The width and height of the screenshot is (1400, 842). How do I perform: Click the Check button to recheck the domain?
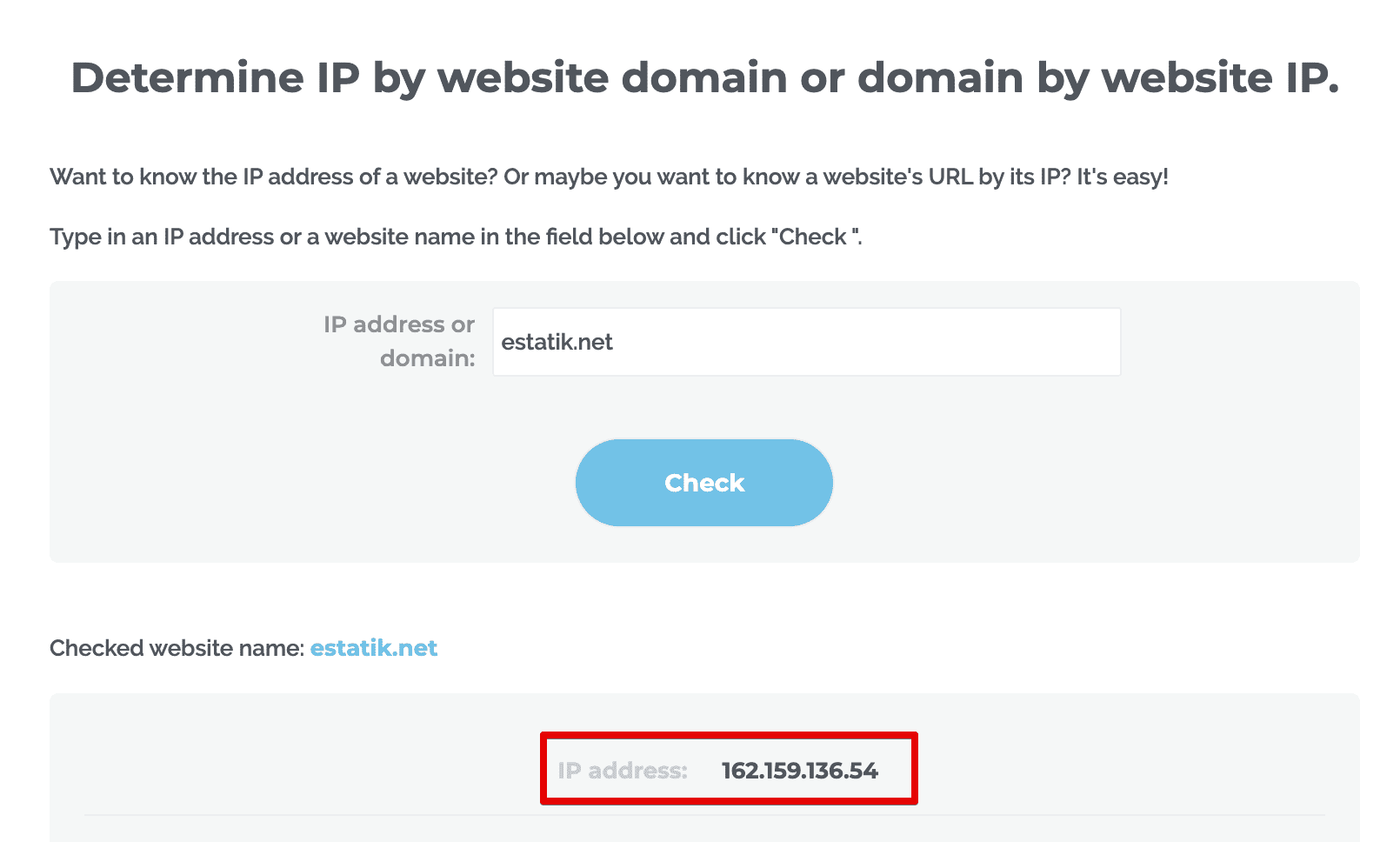[703, 482]
